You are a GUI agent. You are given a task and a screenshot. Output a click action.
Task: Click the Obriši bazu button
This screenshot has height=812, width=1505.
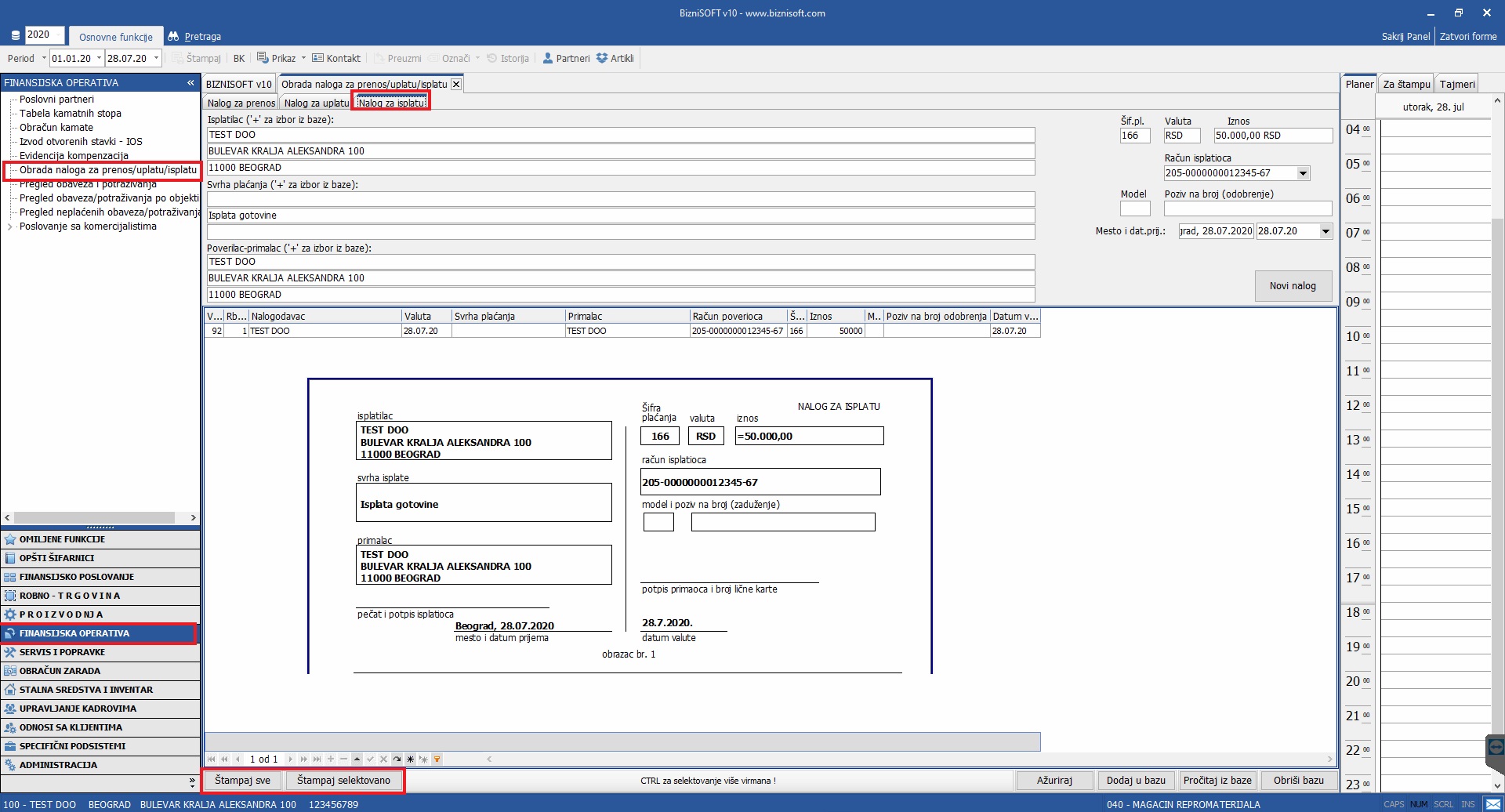coord(1299,781)
